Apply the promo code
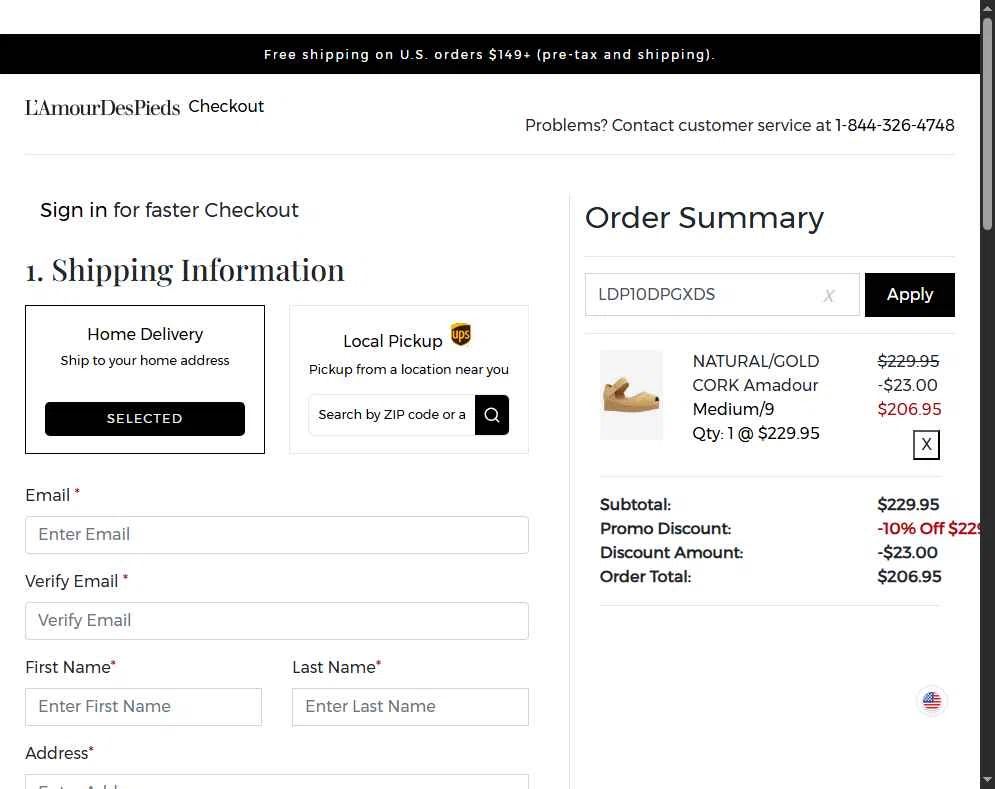Screen dimensions: 995x789 [x=909, y=295]
